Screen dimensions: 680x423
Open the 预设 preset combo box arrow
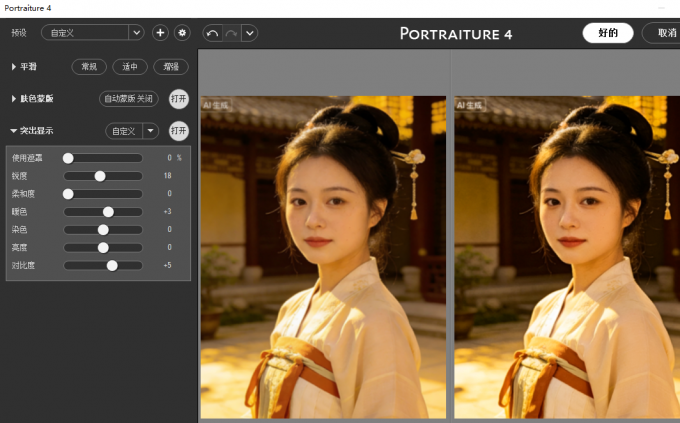tap(137, 33)
